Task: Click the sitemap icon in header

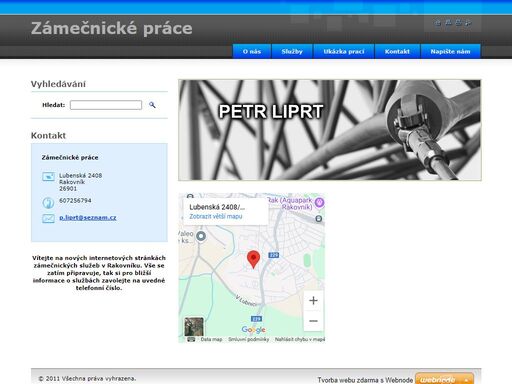Action: pyautogui.click(x=448, y=23)
